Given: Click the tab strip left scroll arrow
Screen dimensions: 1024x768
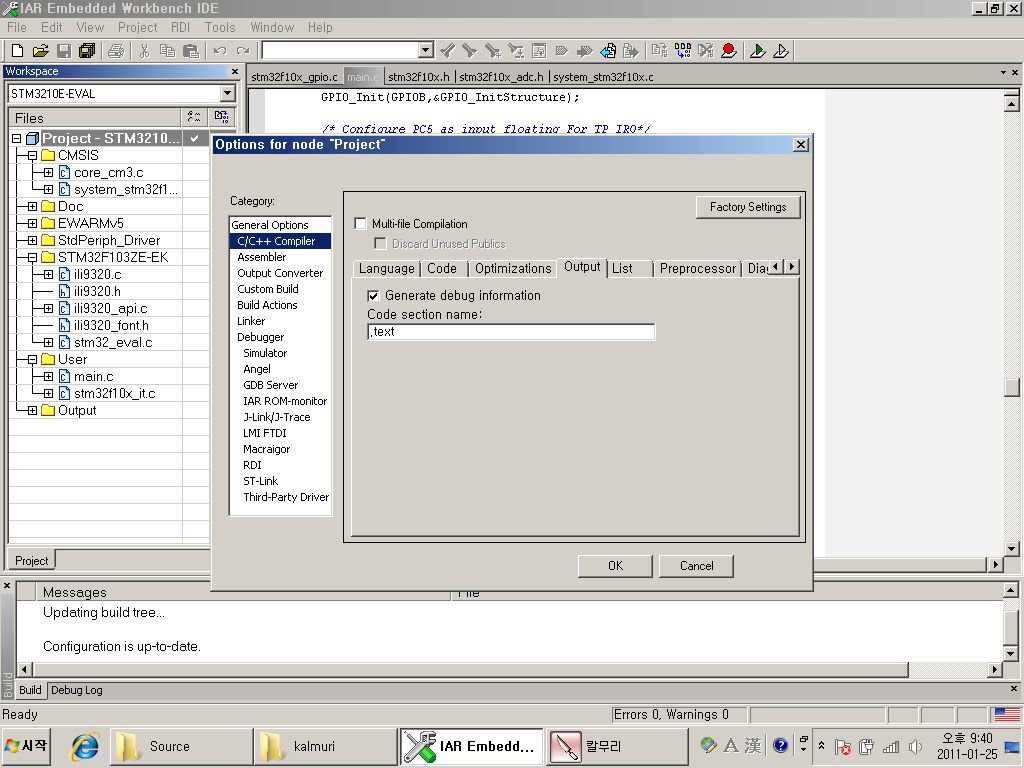Looking at the screenshot, I should pos(776,266).
